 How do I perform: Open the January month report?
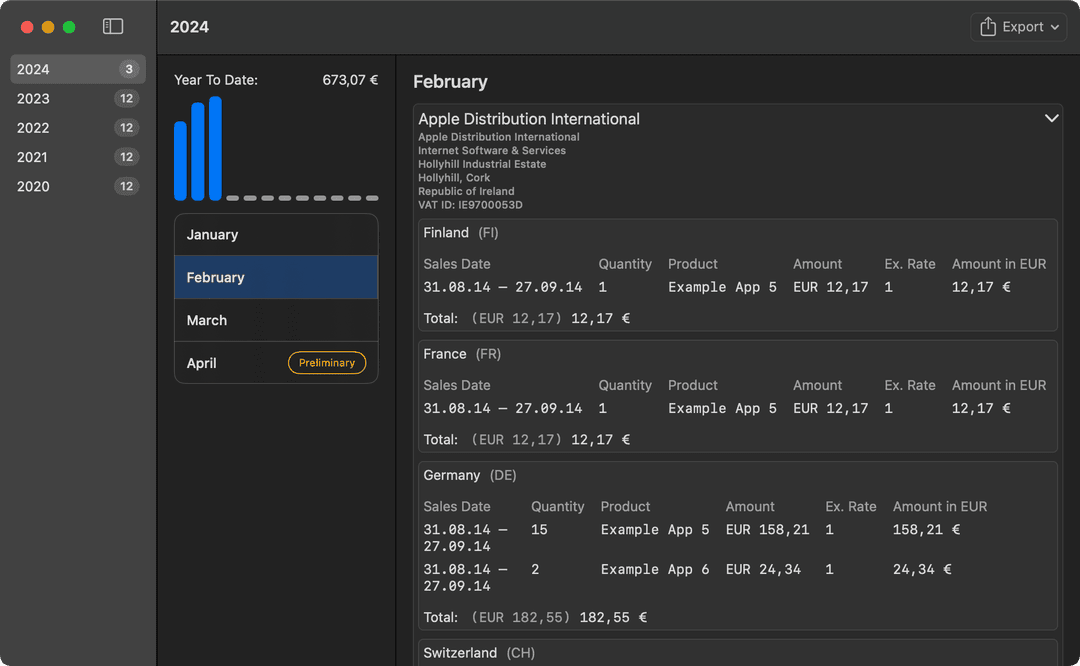[276, 235]
